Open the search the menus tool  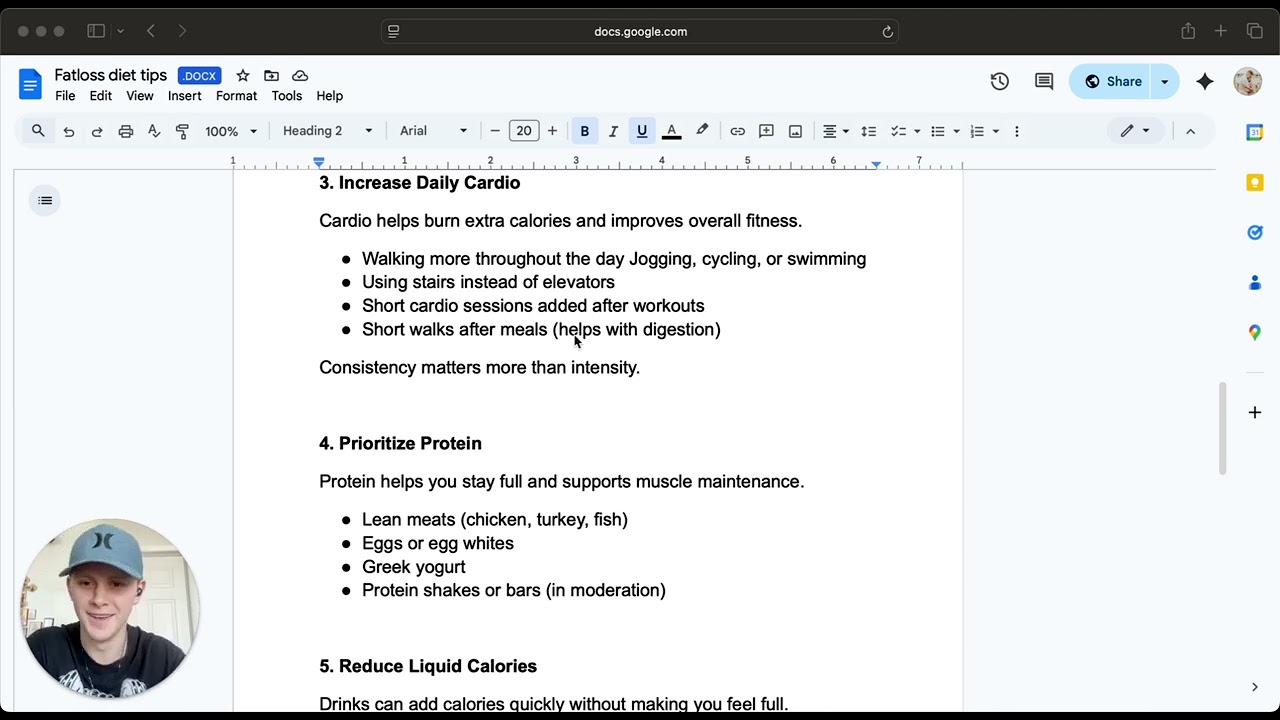coord(38,131)
